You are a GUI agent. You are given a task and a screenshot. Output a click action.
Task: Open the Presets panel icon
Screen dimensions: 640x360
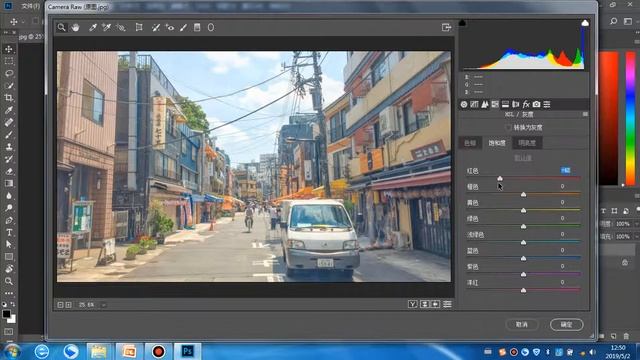coord(547,104)
